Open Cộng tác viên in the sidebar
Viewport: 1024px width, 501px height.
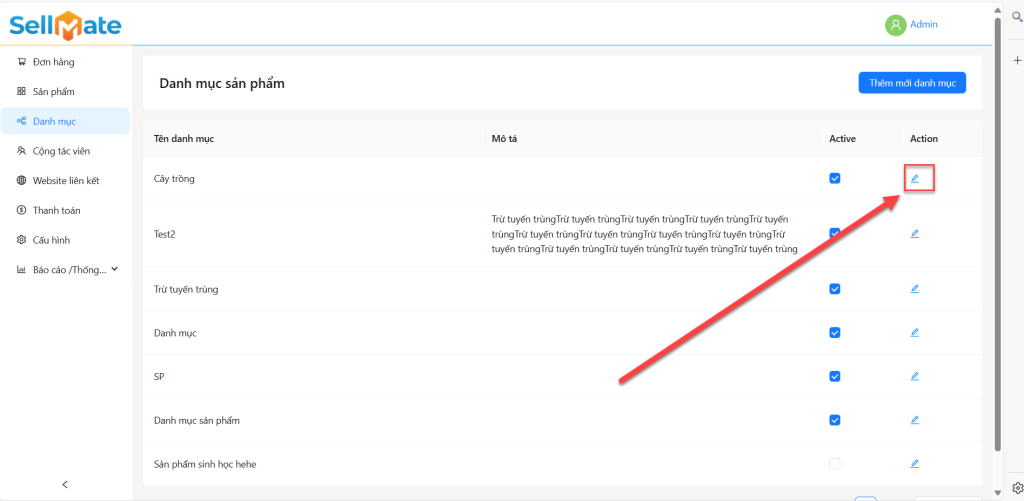coord(61,151)
